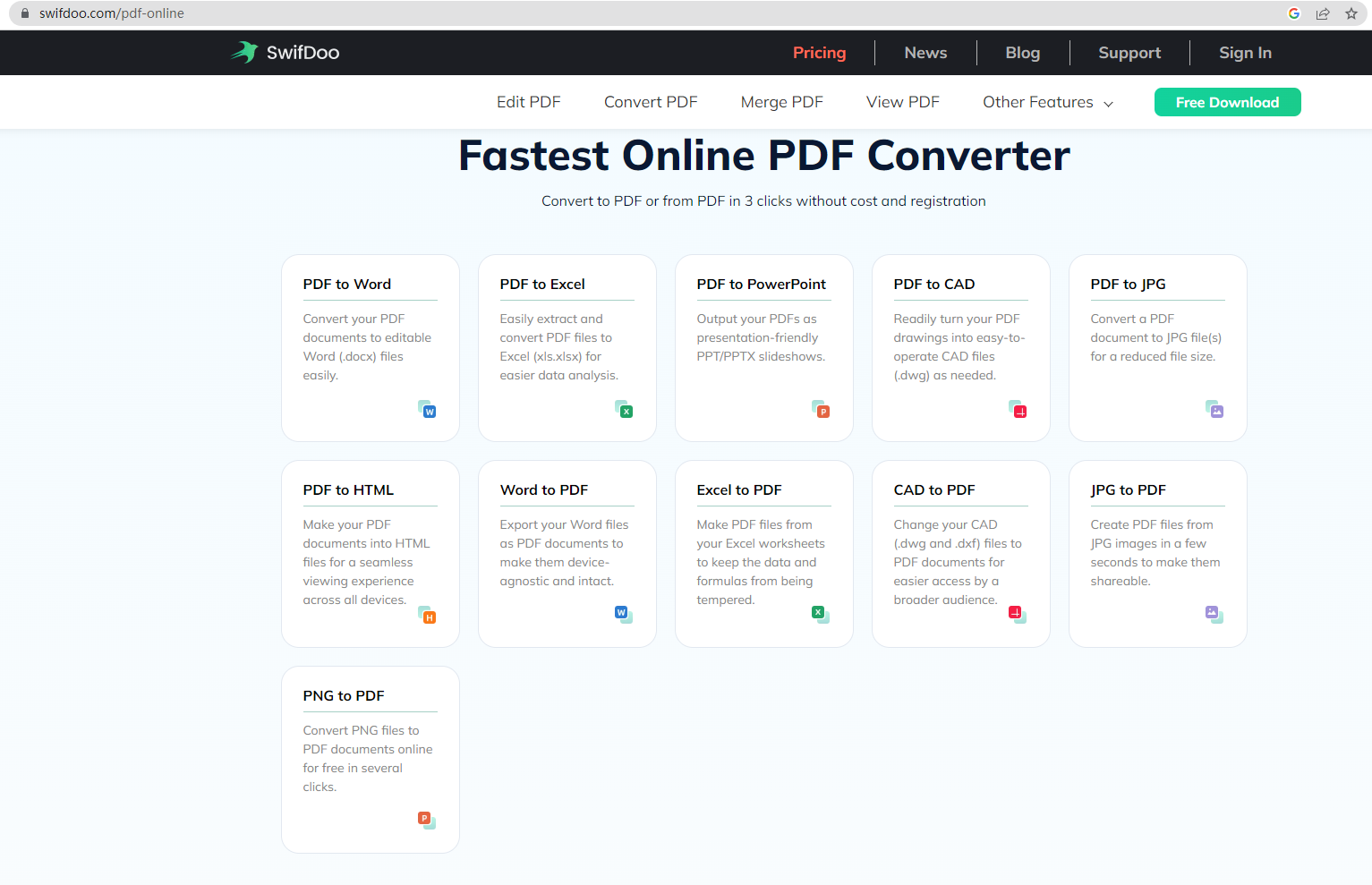Click the PowerPoint icon in PDF to PowerPoint card
Image resolution: width=1372 pixels, height=885 pixels.
[x=821, y=409]
